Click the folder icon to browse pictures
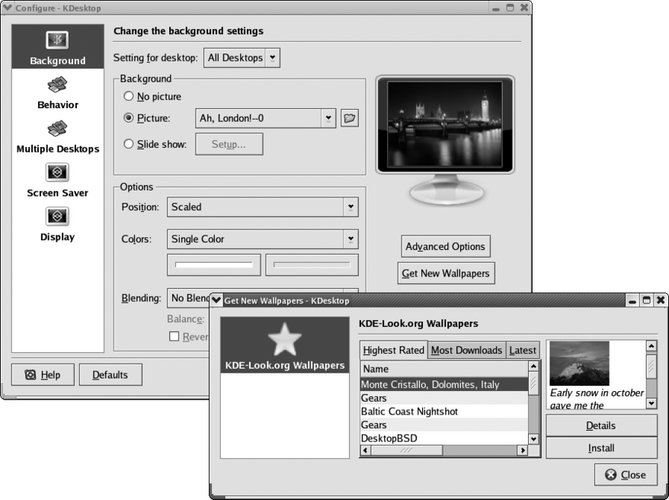The width and height of the screenshot is (669, 500). click(349, 118)
